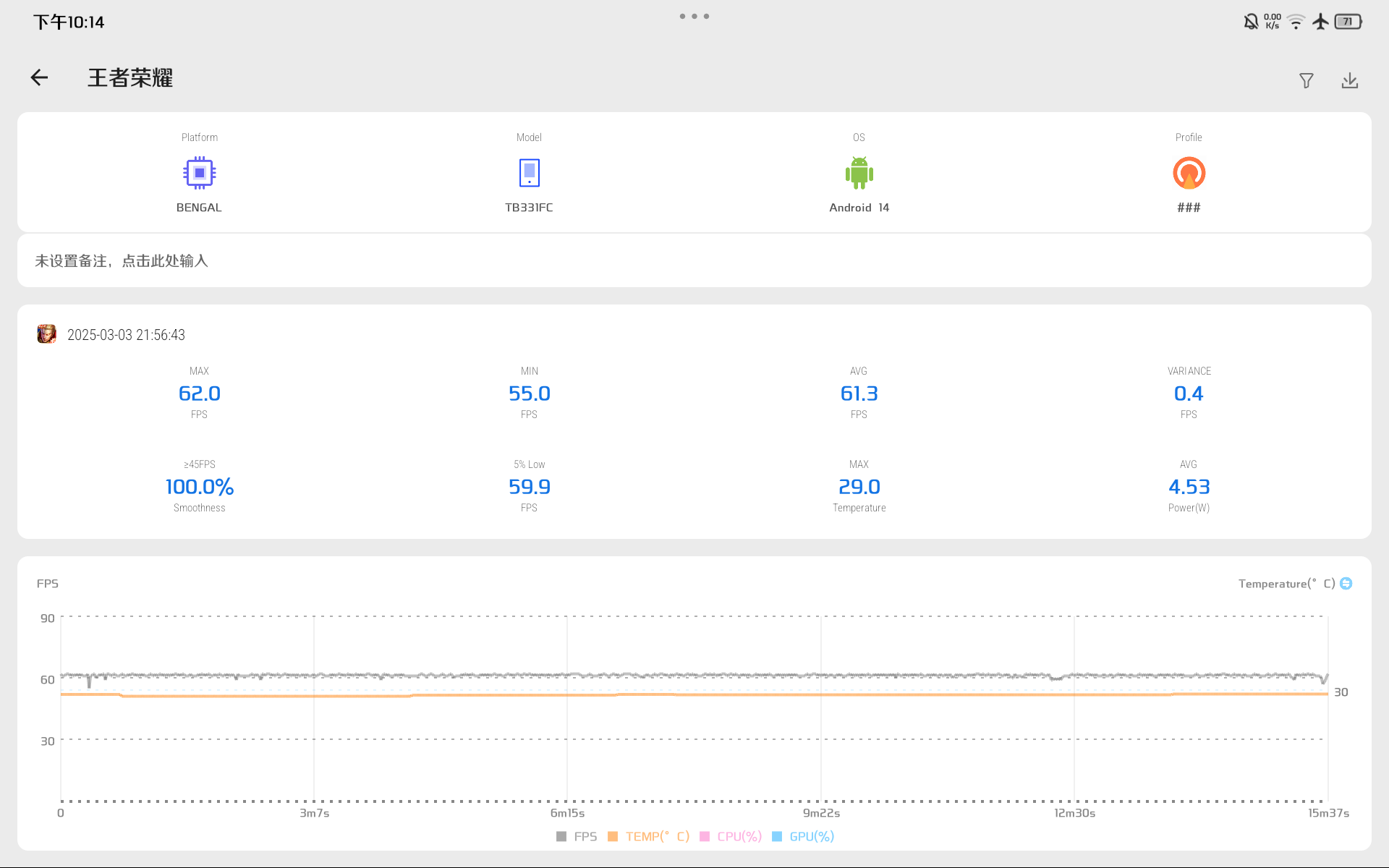1389x868 pixels.
Task: Tap the battery level indicator
Action: 1348,22
